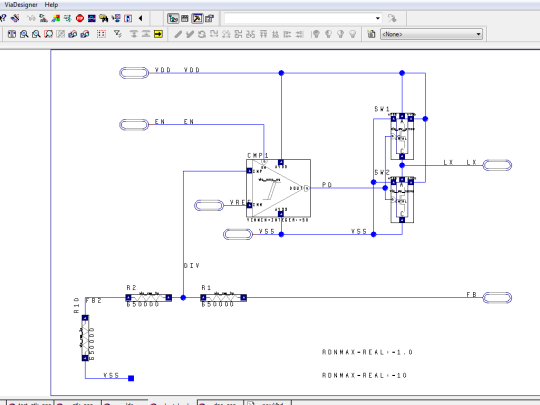
Task: Select resistor R2 in schematic
Action: click(148, 298)
